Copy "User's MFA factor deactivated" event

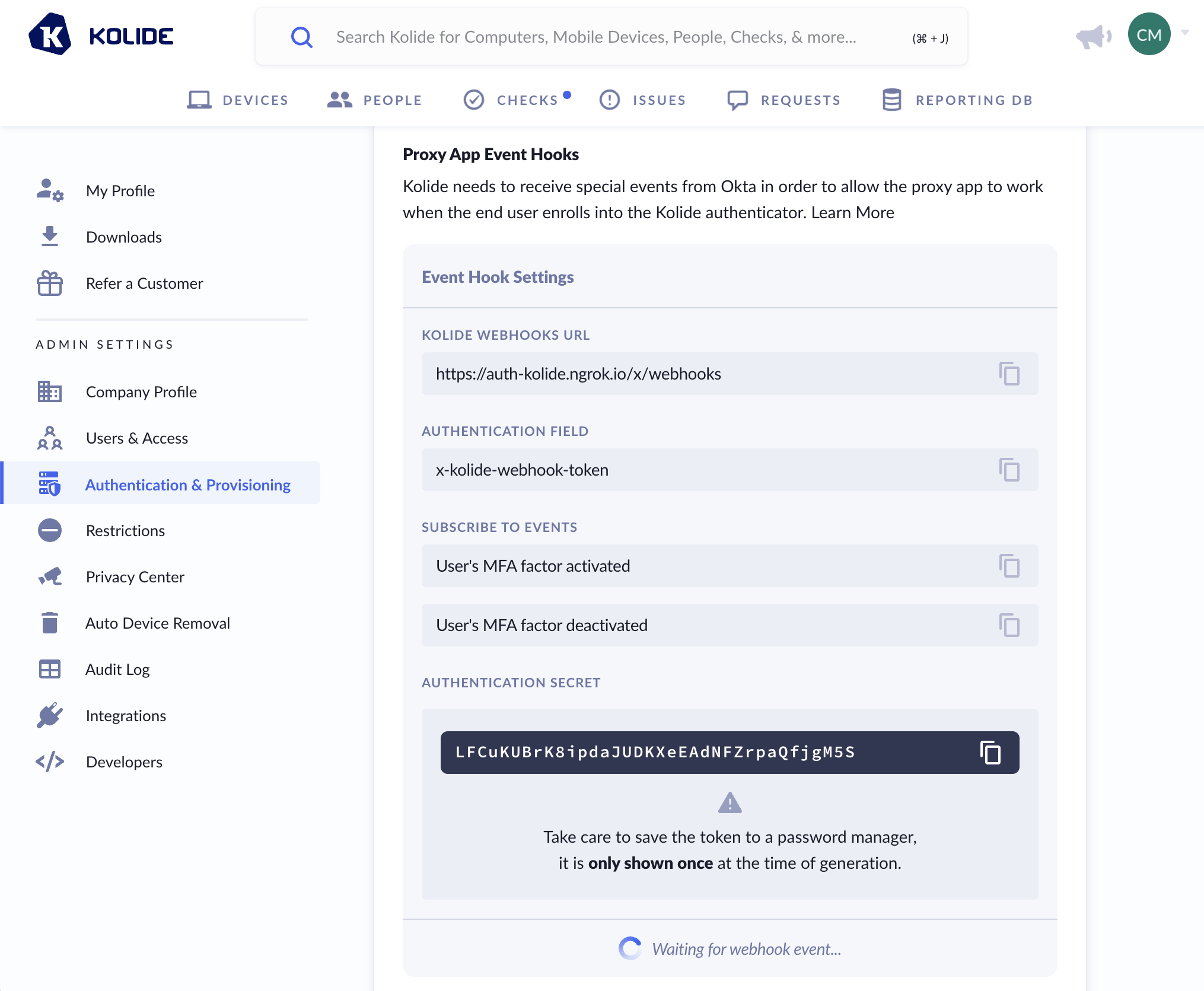pyautogui.click(x=1009, y=625)
